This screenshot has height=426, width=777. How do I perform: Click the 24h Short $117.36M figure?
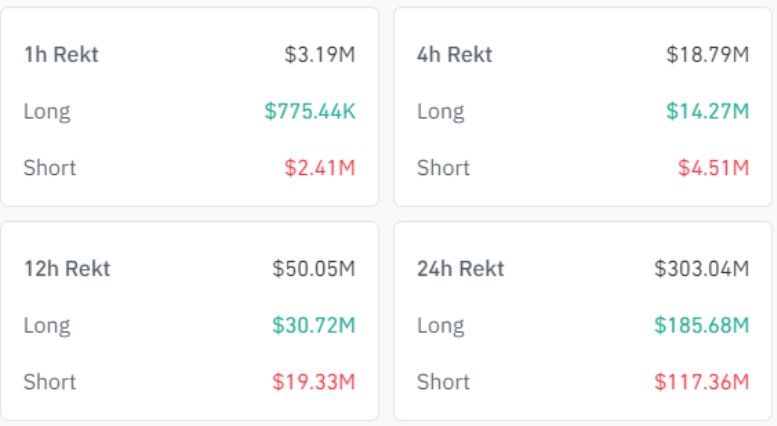click(x=702, y=381)
